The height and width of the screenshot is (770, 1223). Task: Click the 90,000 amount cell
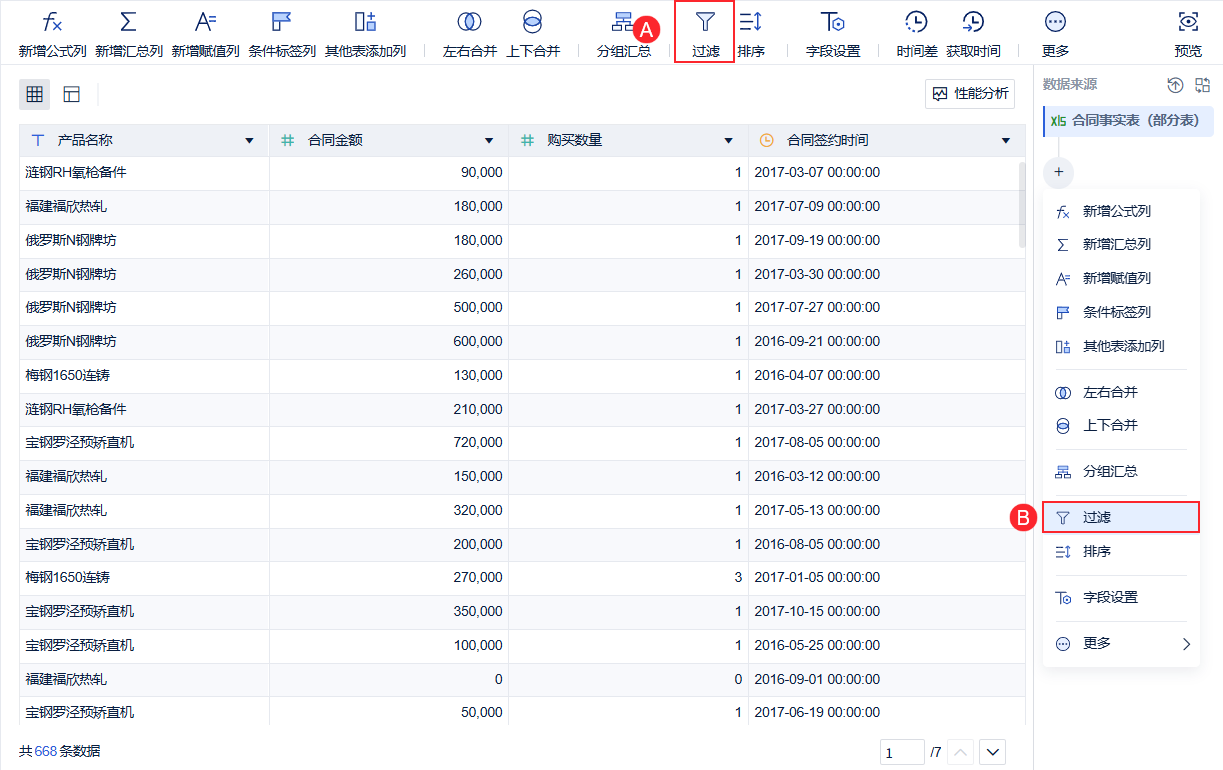click(x=389, y=173)
